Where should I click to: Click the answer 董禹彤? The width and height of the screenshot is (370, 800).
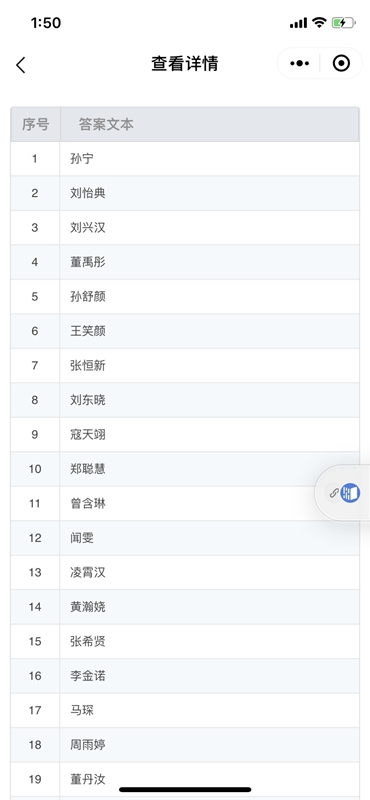pyautogui.click(x=88, y=262)
